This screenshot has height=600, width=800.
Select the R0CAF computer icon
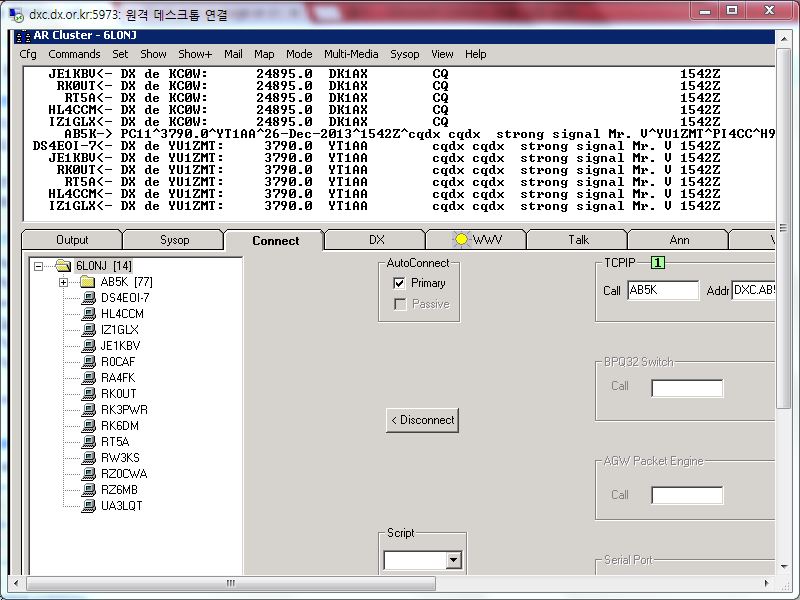[x=89, y=361]
